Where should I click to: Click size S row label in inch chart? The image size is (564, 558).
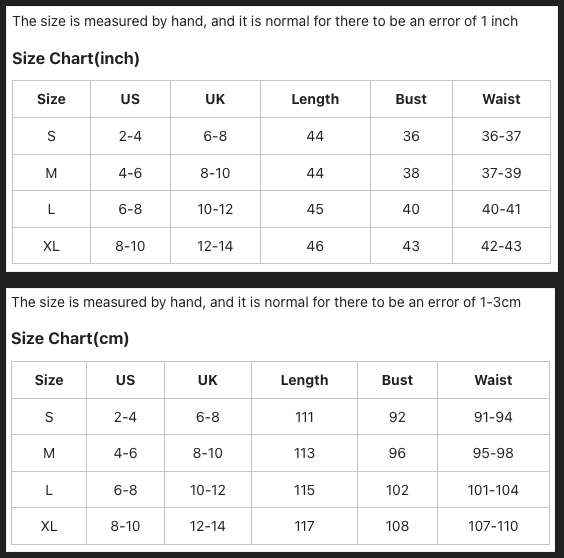coord(51,136)
